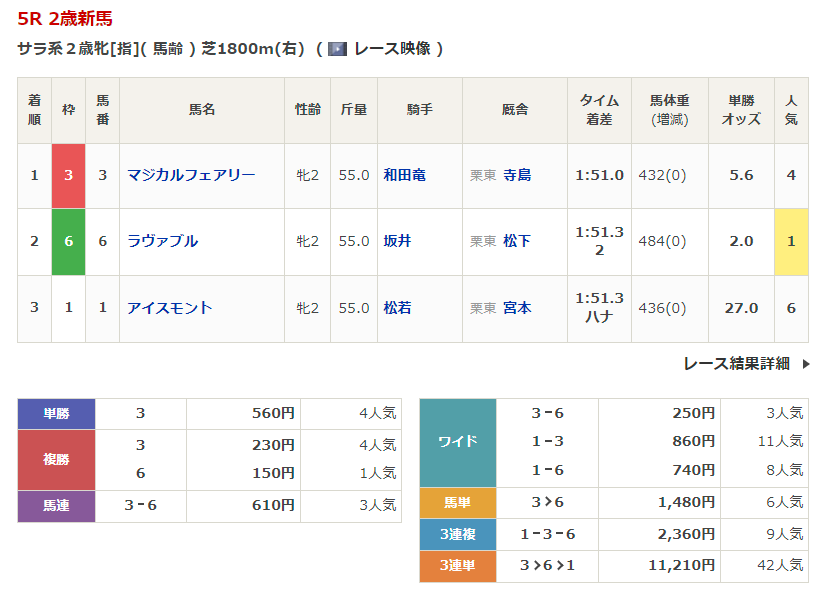Open jockey 松若 profile
Image resolution: width=827 pixels, height=593 pixels.
click(397, 308)
